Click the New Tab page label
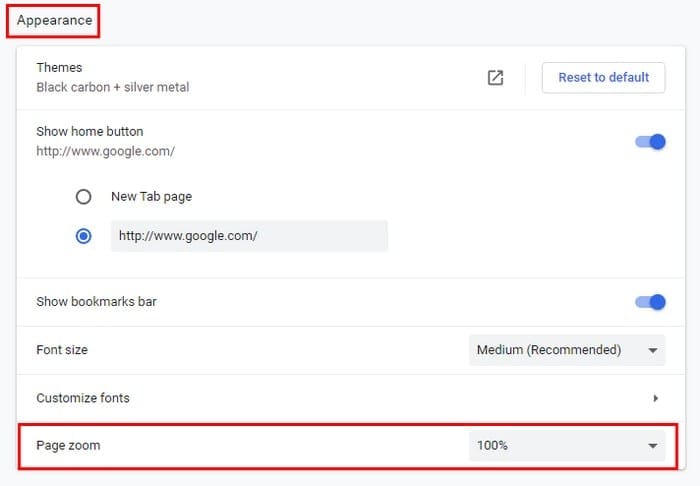Image resolution: width=700 pixels, height=486 pixels. coord(151,197)
